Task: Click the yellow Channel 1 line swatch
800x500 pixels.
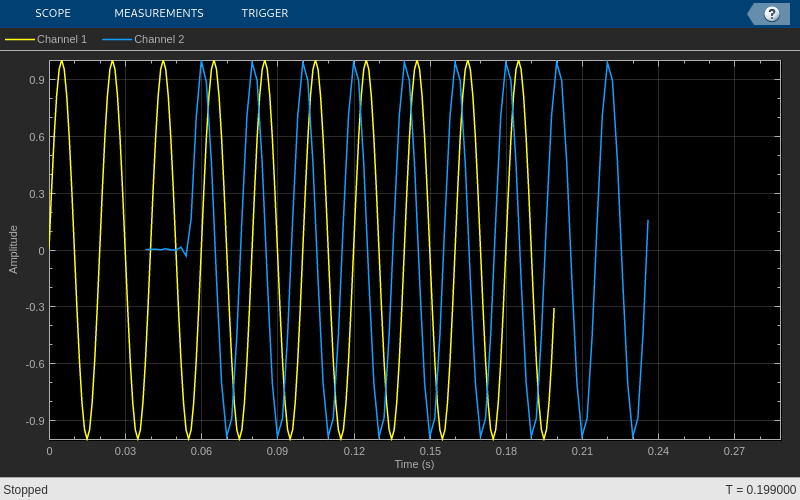Action: [x=20, y=39]
